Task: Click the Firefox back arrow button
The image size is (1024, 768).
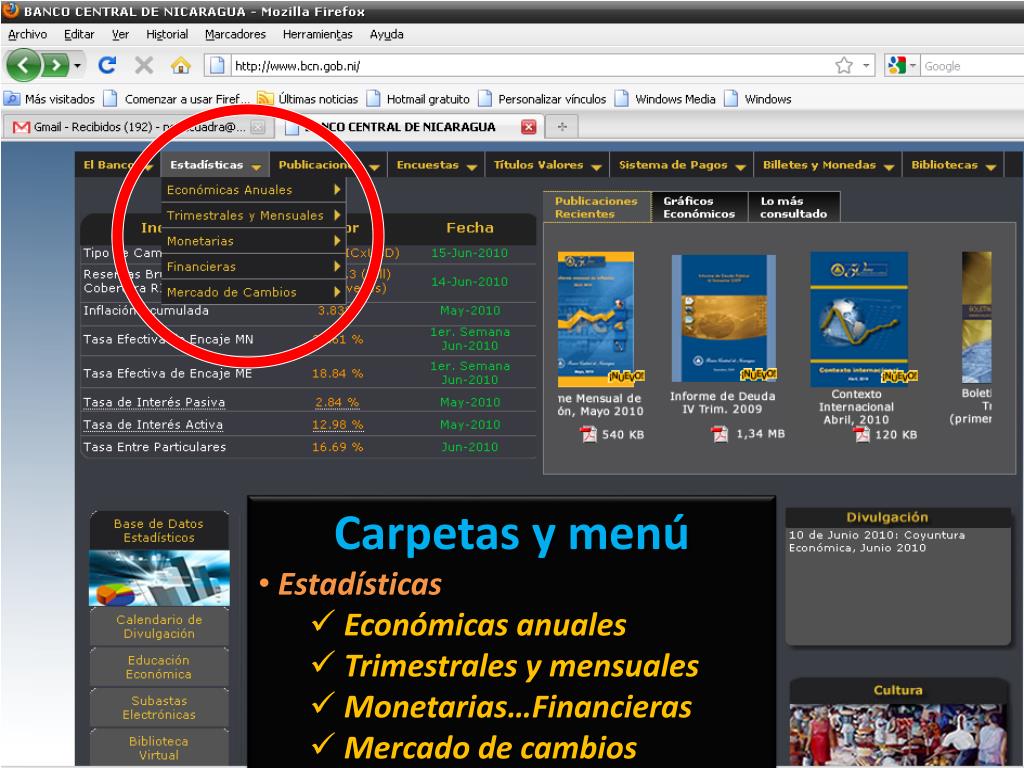Action: click(24, 65)
